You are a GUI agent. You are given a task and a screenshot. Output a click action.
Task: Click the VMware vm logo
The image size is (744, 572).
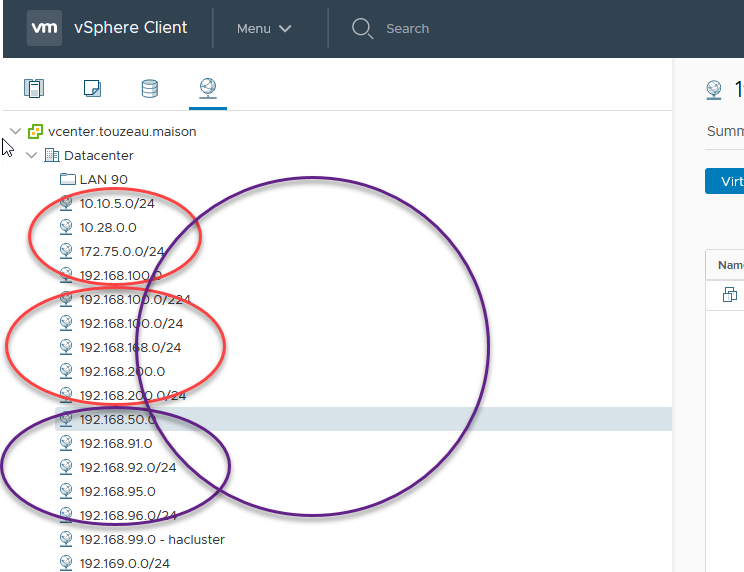point(45,28)
